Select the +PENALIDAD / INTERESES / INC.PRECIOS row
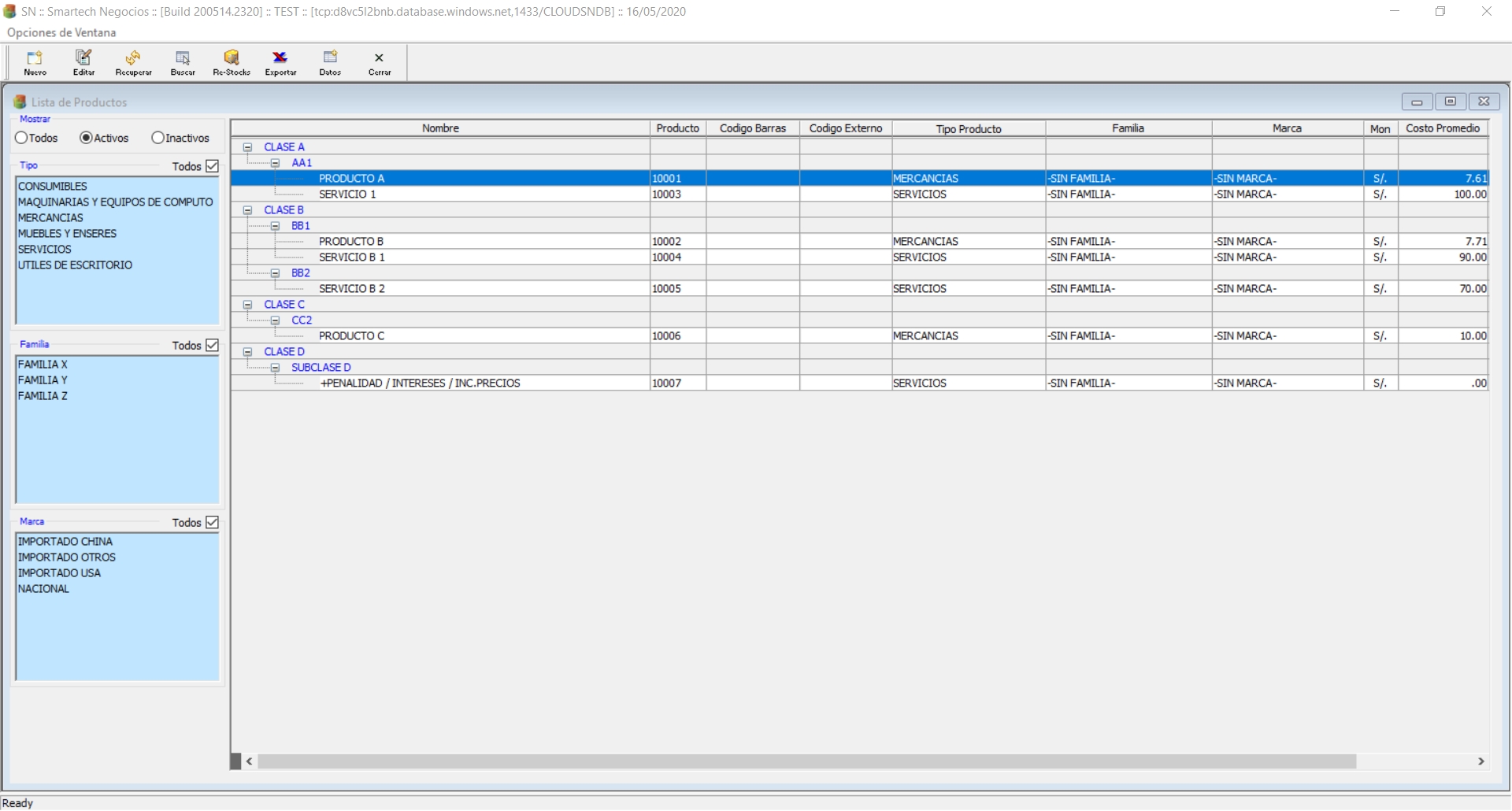1512x811 pixels. click(859, 383)
